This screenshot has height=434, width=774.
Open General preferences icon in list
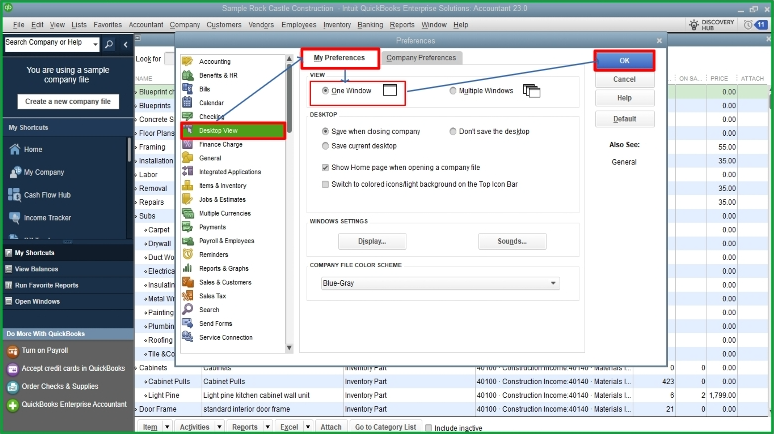(188, 158)
